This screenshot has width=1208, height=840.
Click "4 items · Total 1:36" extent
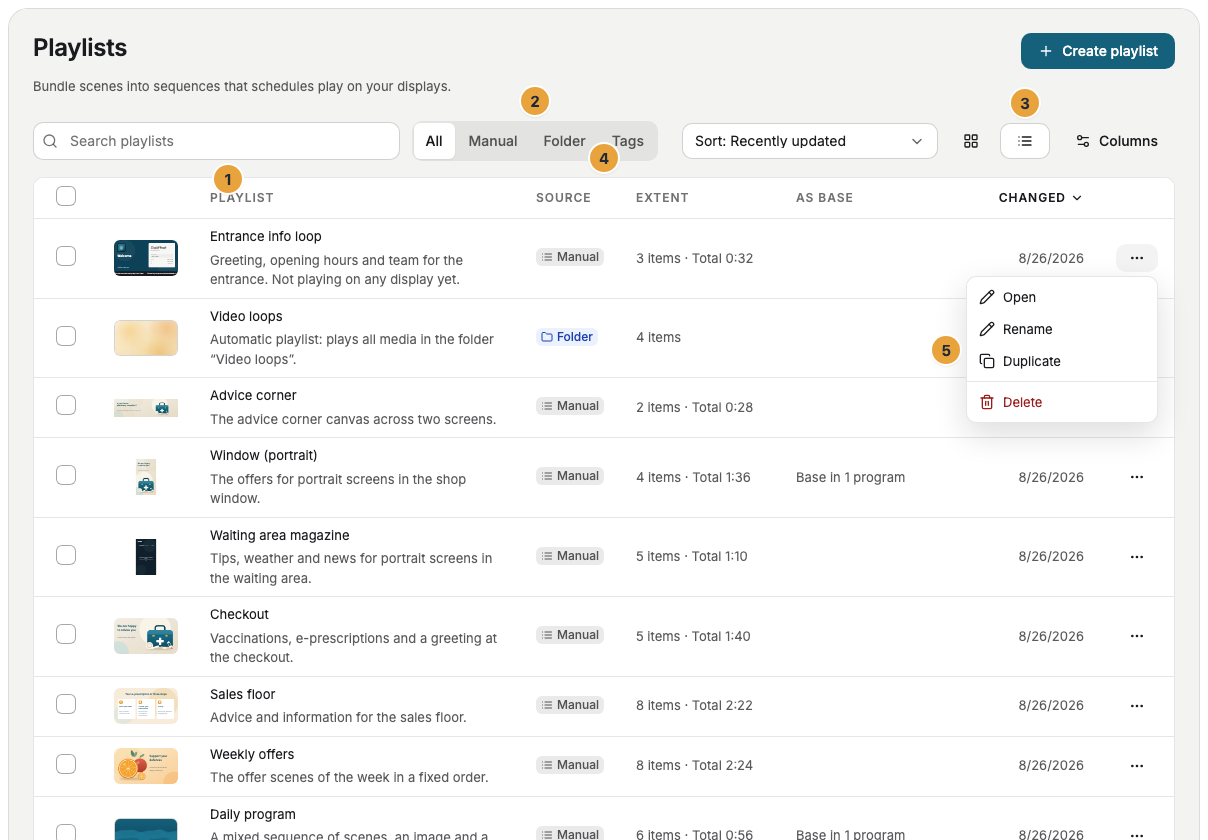[x=693, y=478]
